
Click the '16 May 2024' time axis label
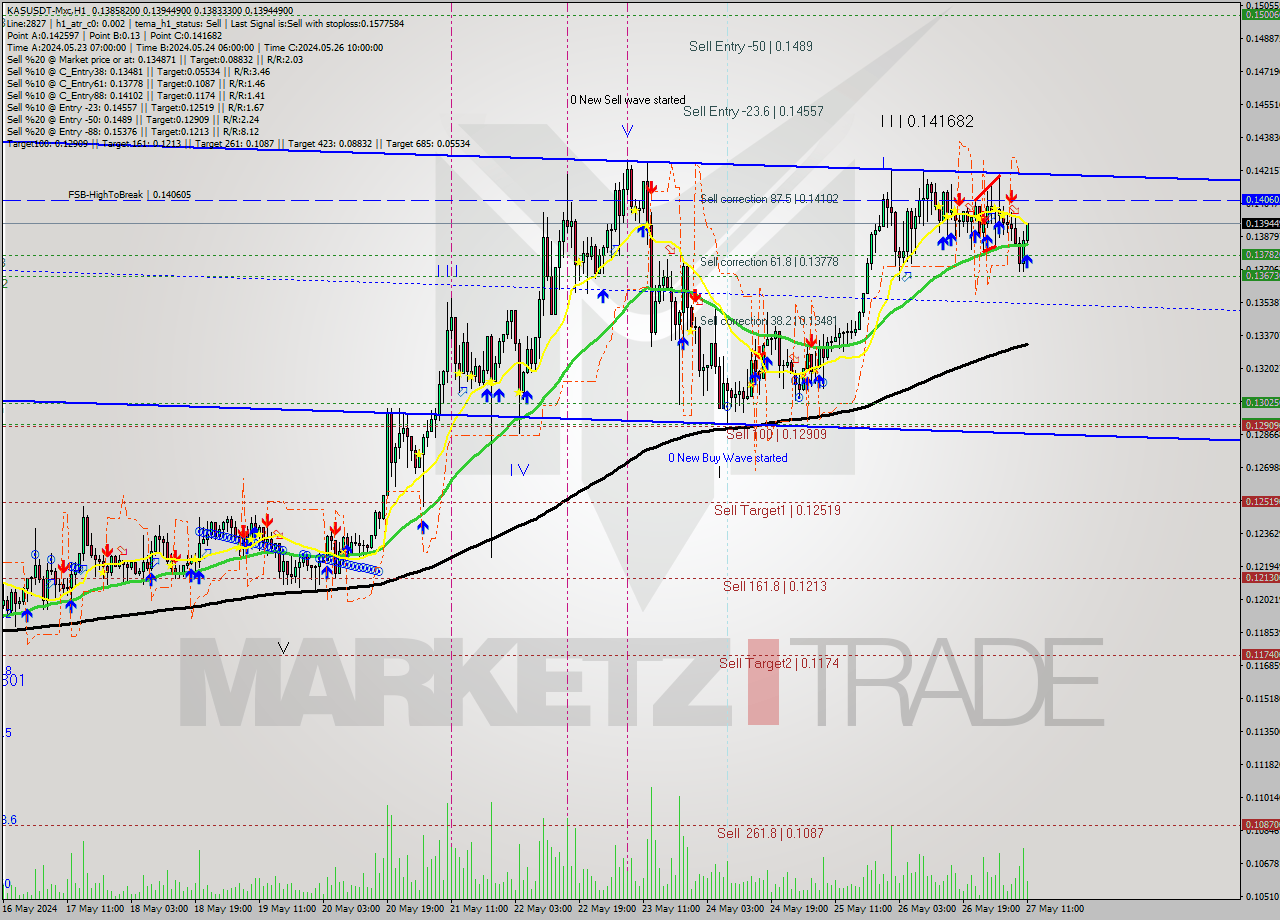coord(30,908)
